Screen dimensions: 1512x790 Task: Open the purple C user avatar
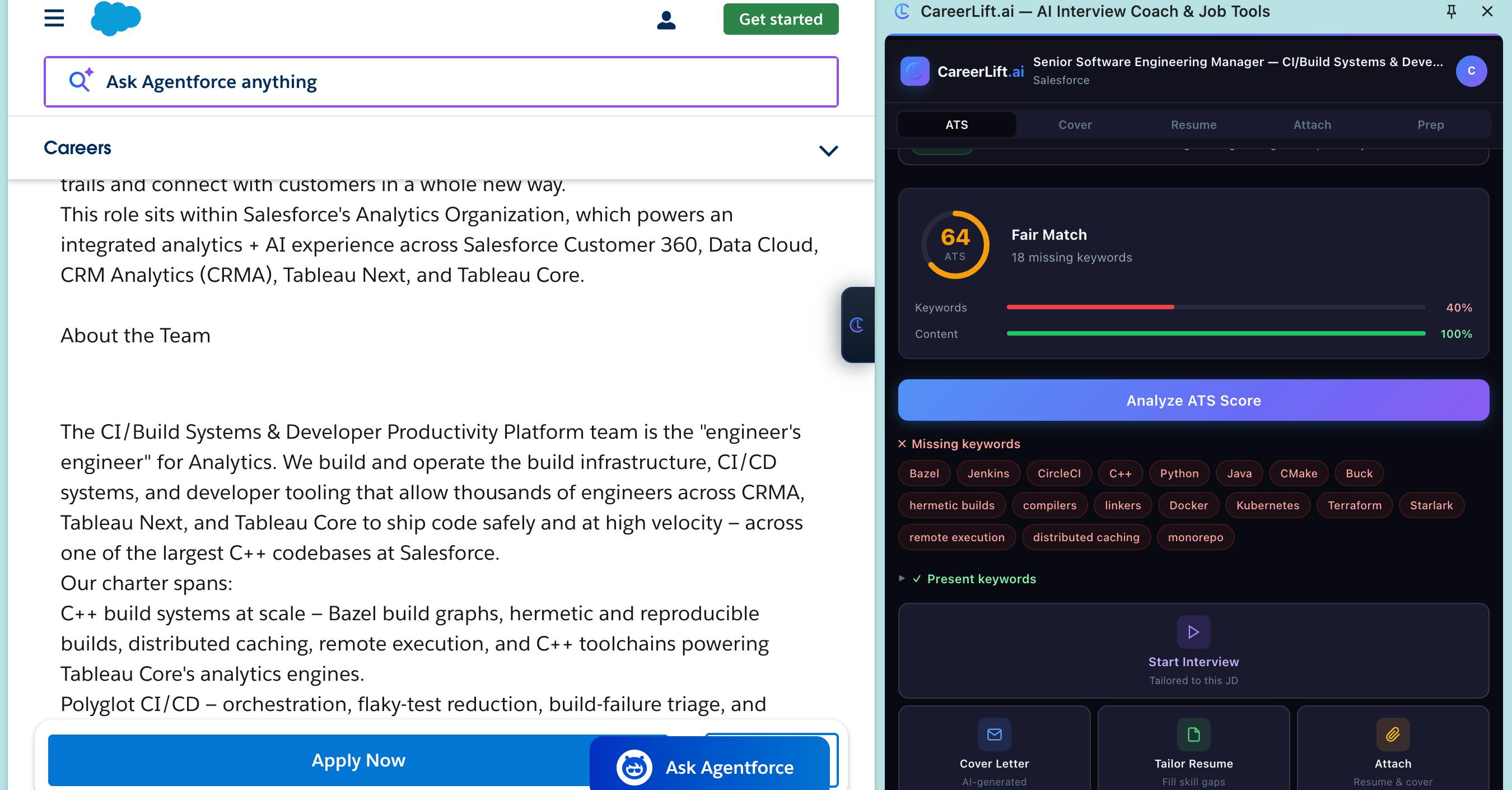pos(1471,71)
